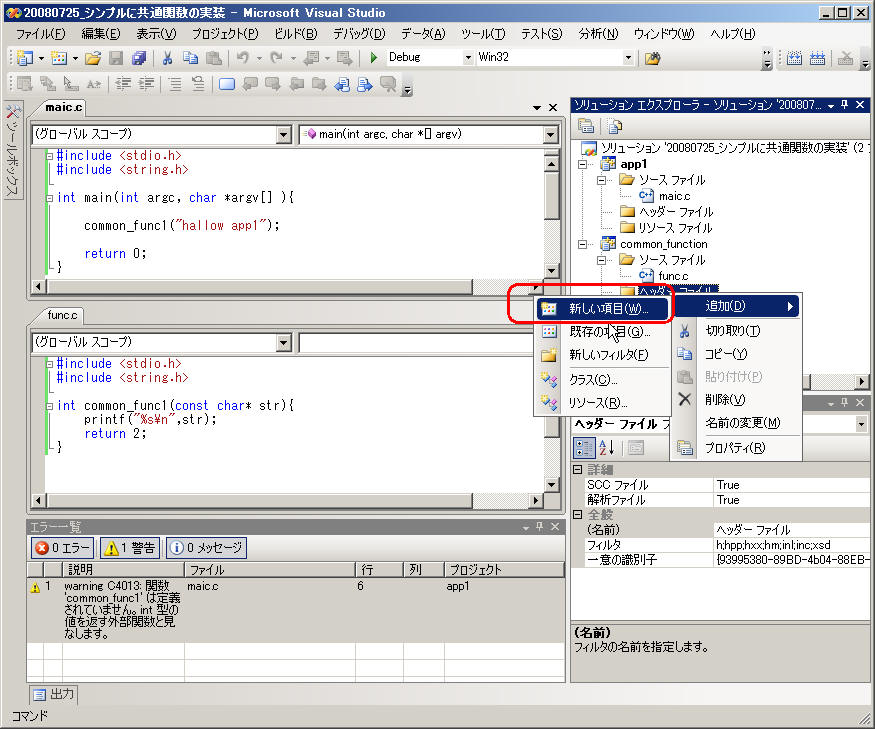Click the green Start Debugging play icon
875x729 pixels.
374,58
